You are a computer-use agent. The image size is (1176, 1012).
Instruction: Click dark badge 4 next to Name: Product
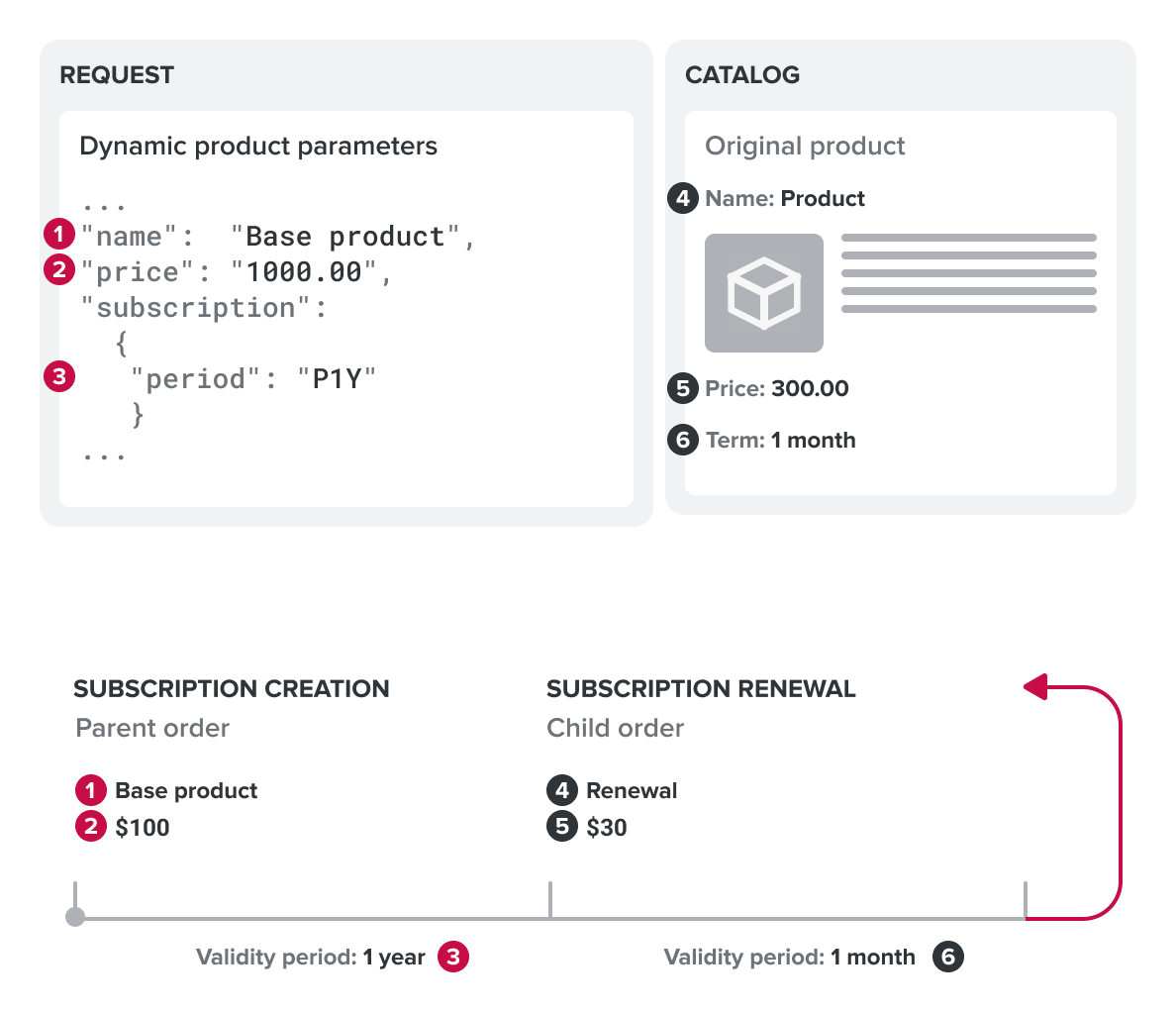(x=682, y=198)
